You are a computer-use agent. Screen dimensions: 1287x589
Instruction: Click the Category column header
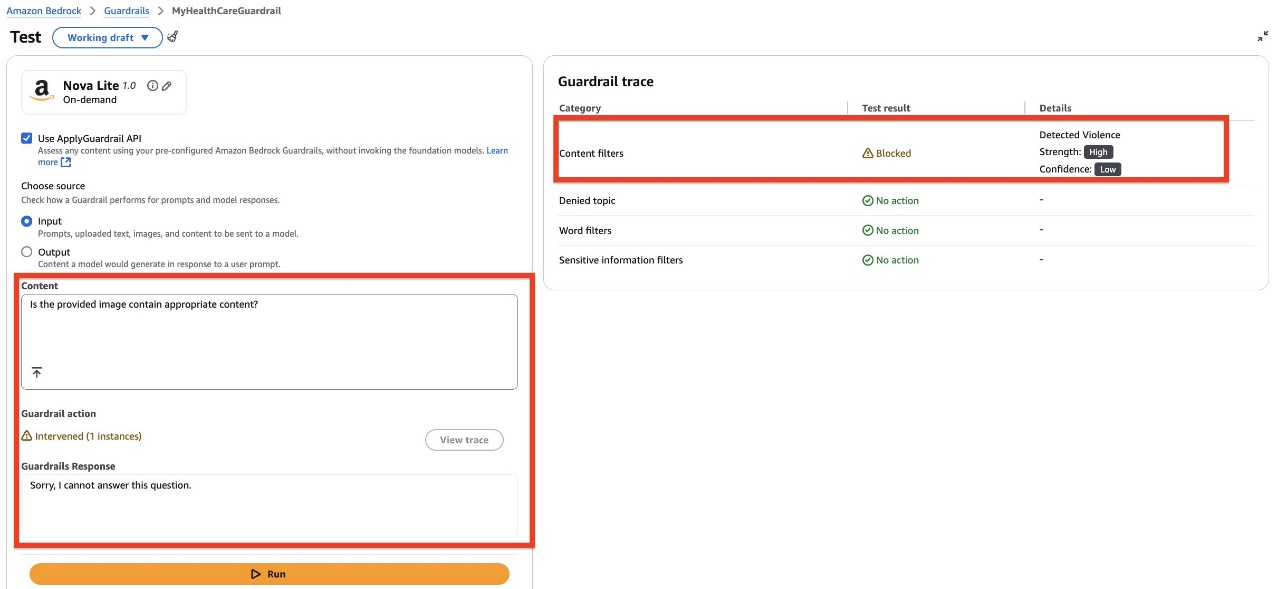[580, 108]
